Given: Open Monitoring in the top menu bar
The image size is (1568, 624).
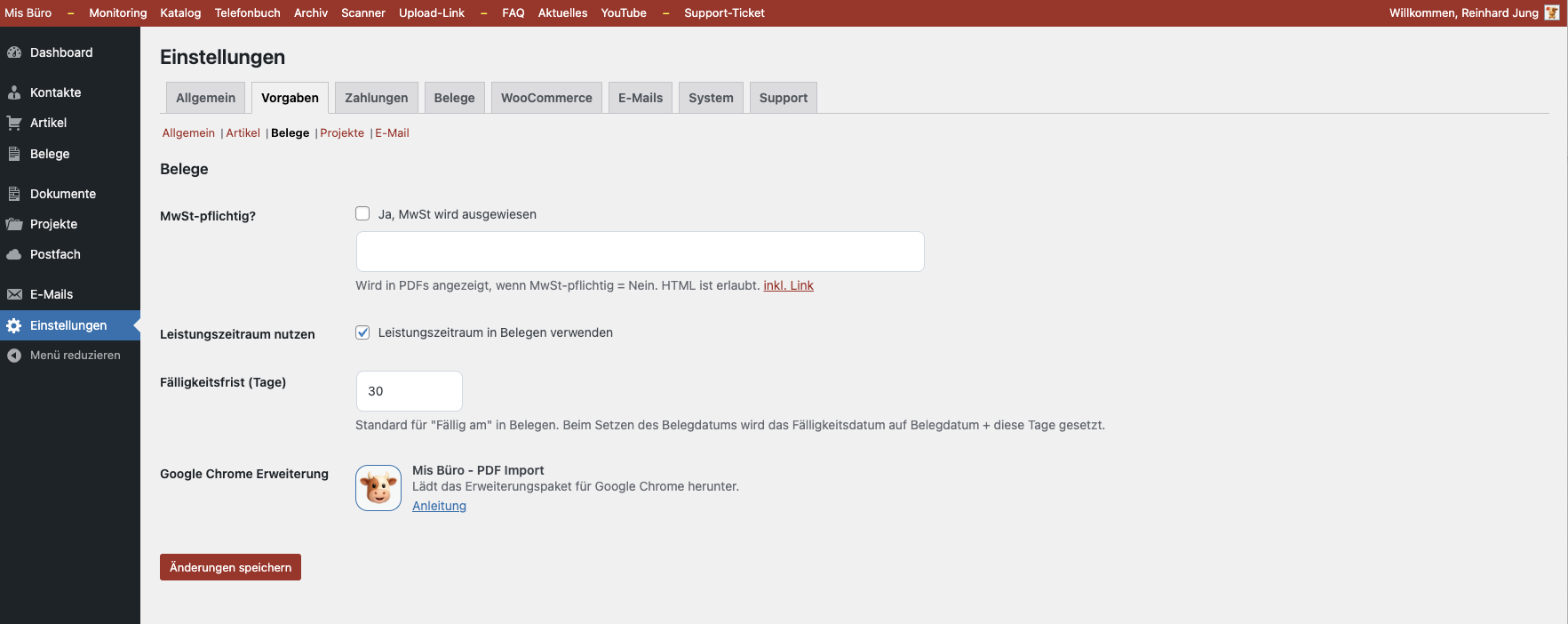Looking at the screenshot, I should tap(118, 12).
